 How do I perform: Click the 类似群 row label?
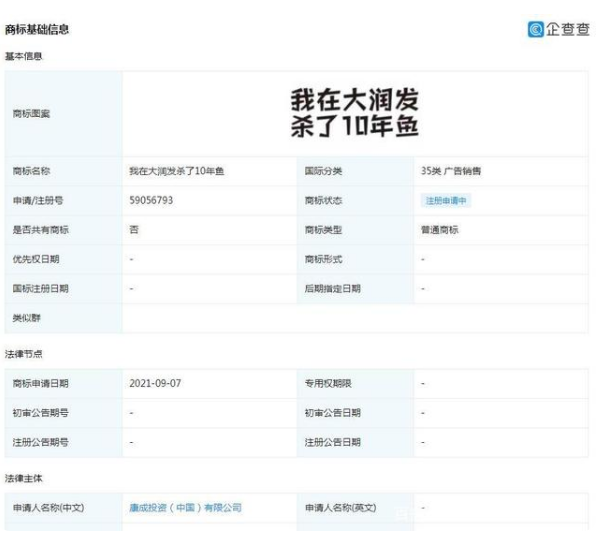click(x=27, y=317)
